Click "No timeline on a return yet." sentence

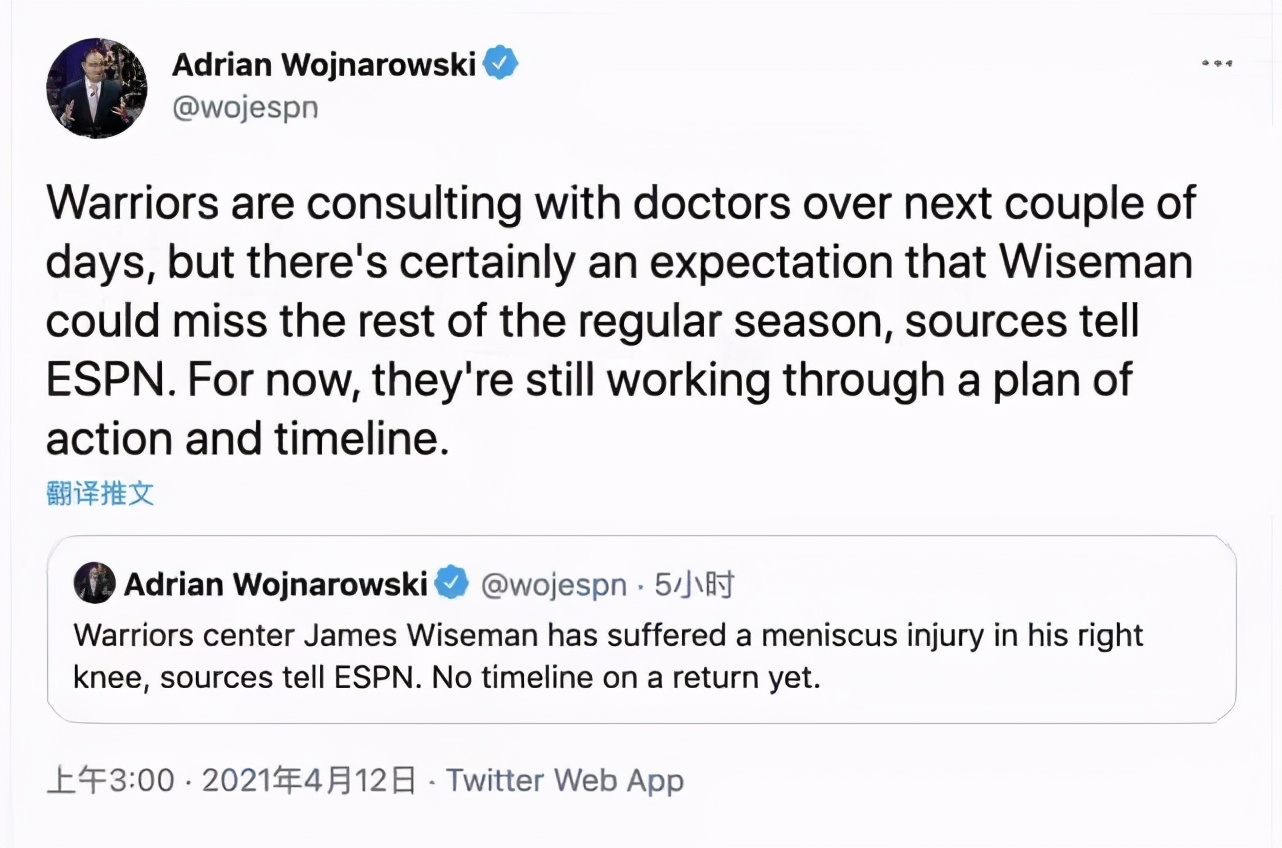(627, 677)
